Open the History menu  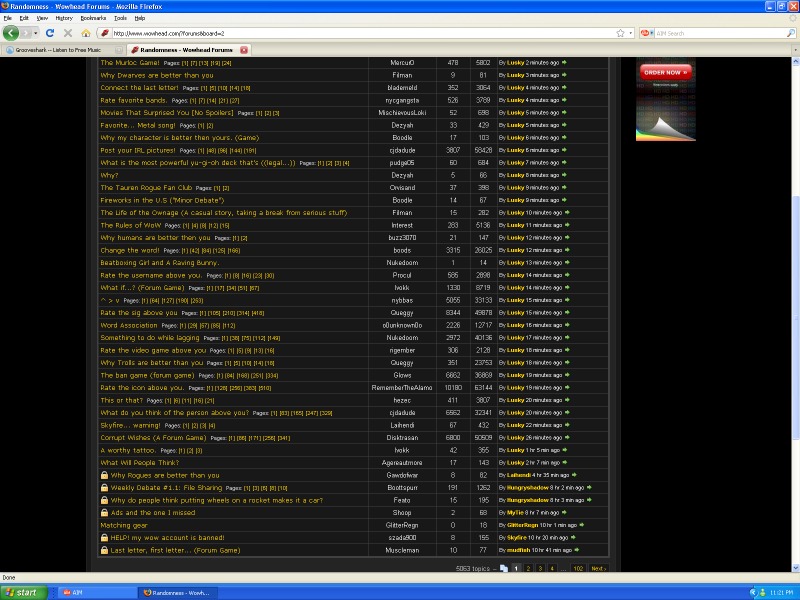pyautogui.click(x=64, y=18)
